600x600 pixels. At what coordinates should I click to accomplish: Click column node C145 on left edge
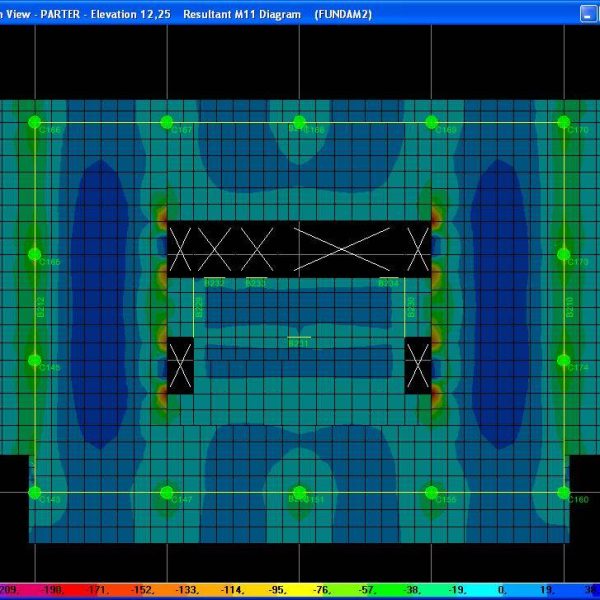[x=35, y=360]
